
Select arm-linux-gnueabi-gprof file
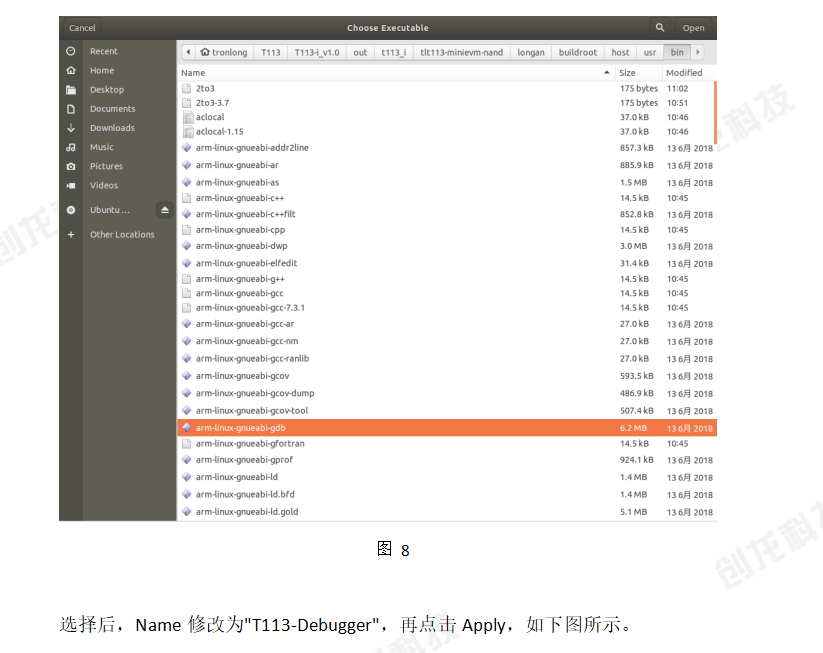[x=447, y=460]
